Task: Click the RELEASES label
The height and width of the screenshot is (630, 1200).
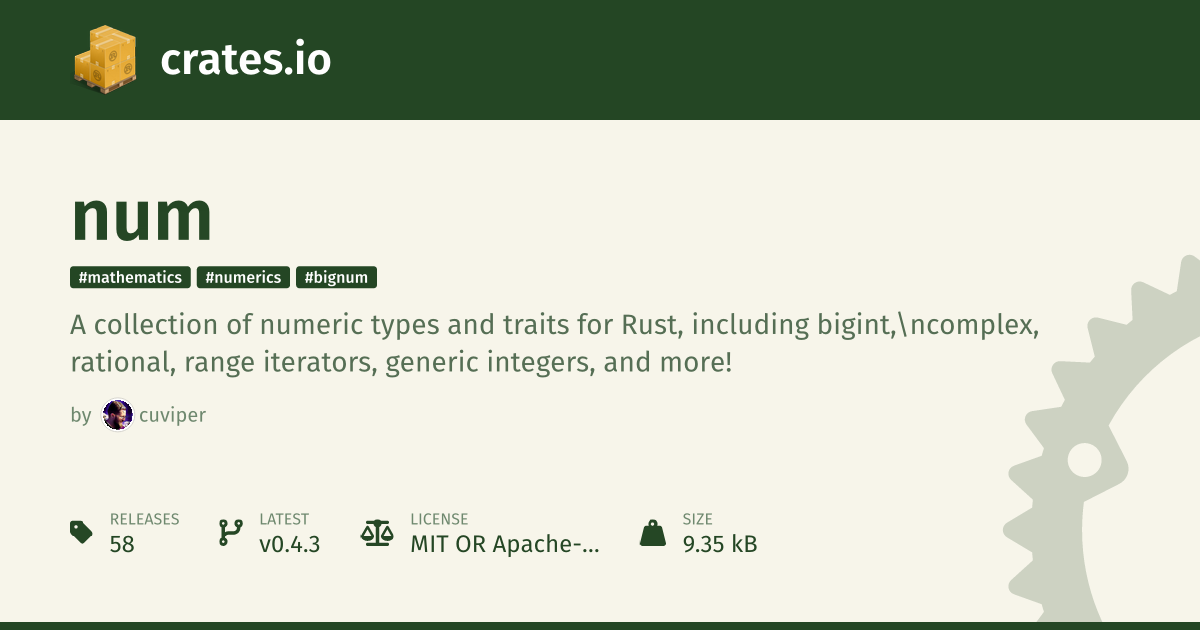Action: coord(144,519)
